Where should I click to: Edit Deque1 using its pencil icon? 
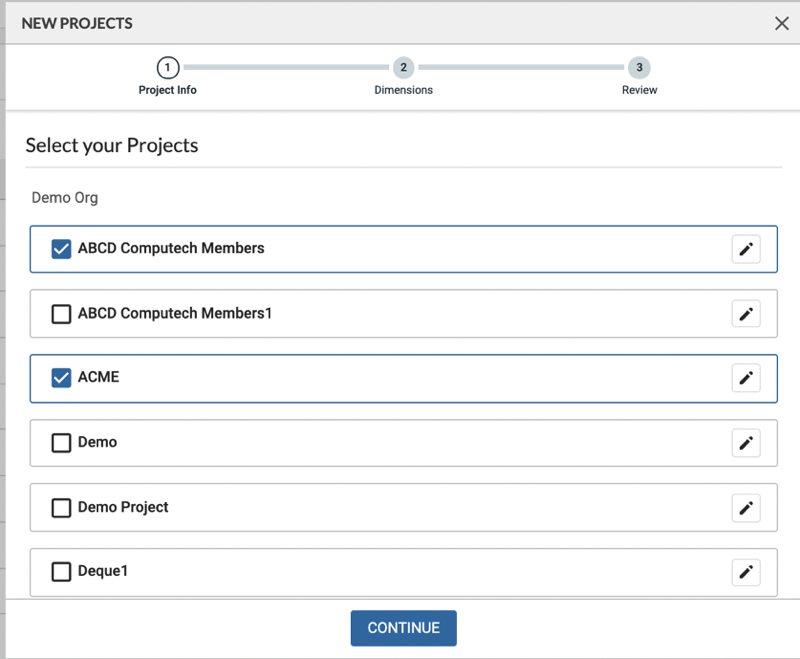[745, 572]
